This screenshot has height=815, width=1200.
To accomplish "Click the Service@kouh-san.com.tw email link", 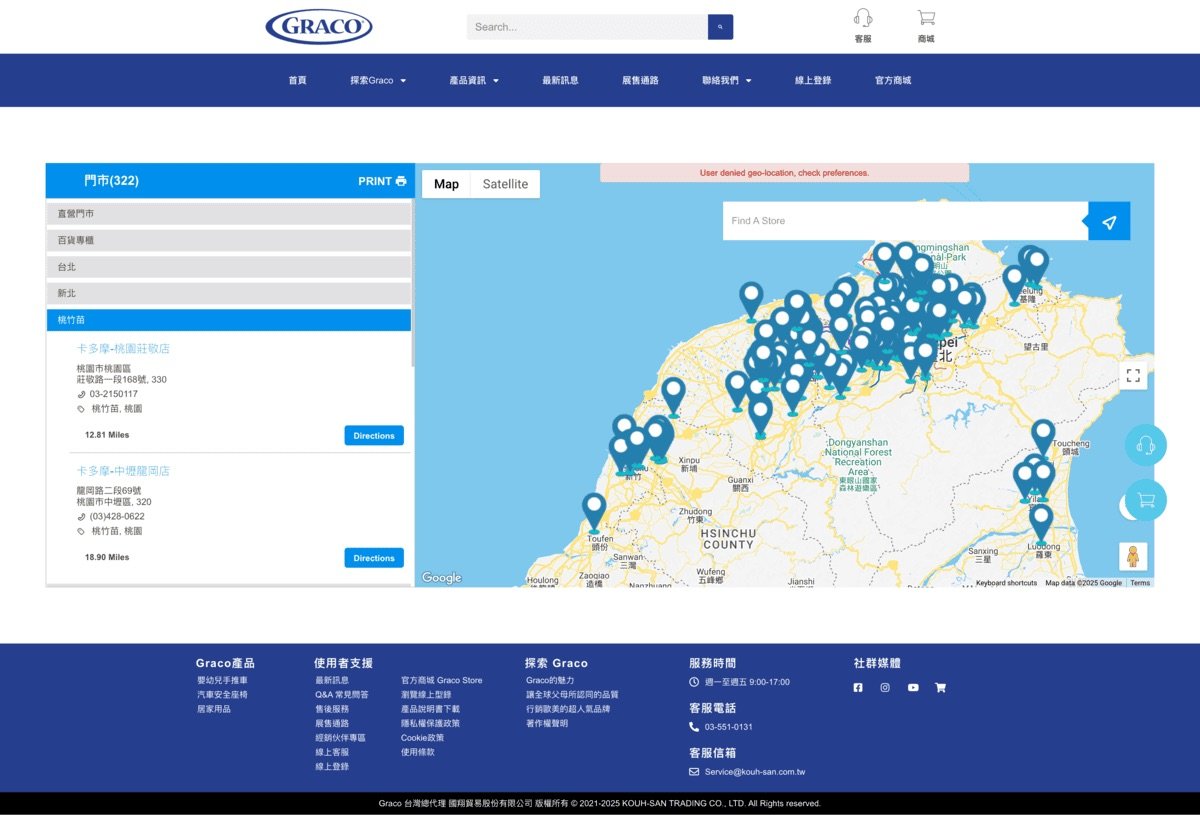I will click(755, 772).
